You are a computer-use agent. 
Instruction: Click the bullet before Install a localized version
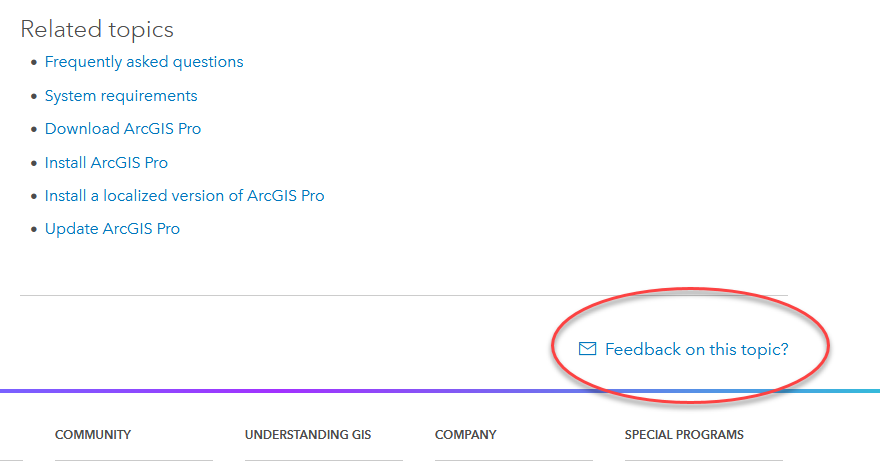(34, 197)
